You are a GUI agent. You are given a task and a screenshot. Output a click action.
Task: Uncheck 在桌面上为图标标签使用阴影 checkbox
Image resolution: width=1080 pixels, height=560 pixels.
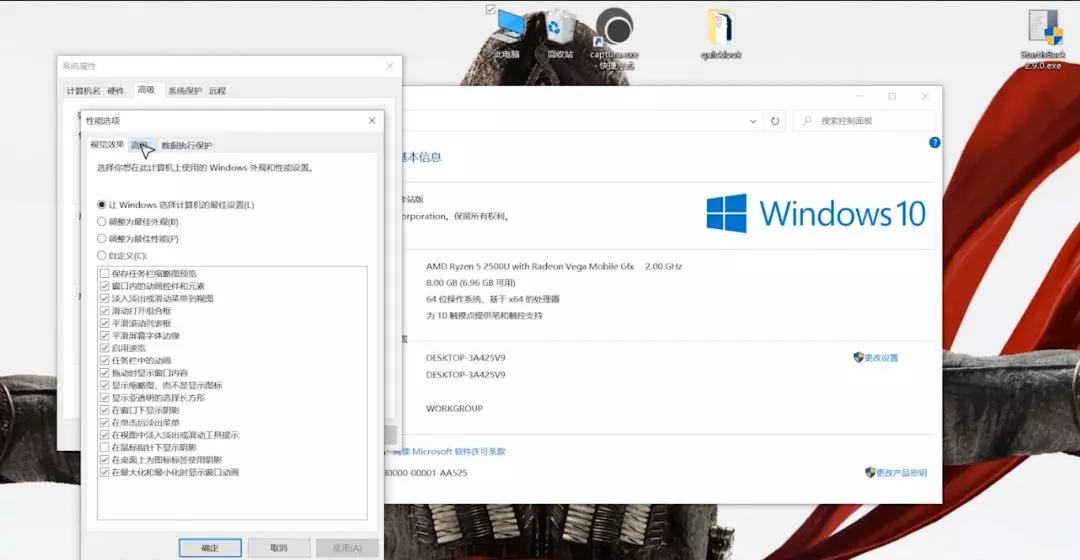tap(105, 459)
